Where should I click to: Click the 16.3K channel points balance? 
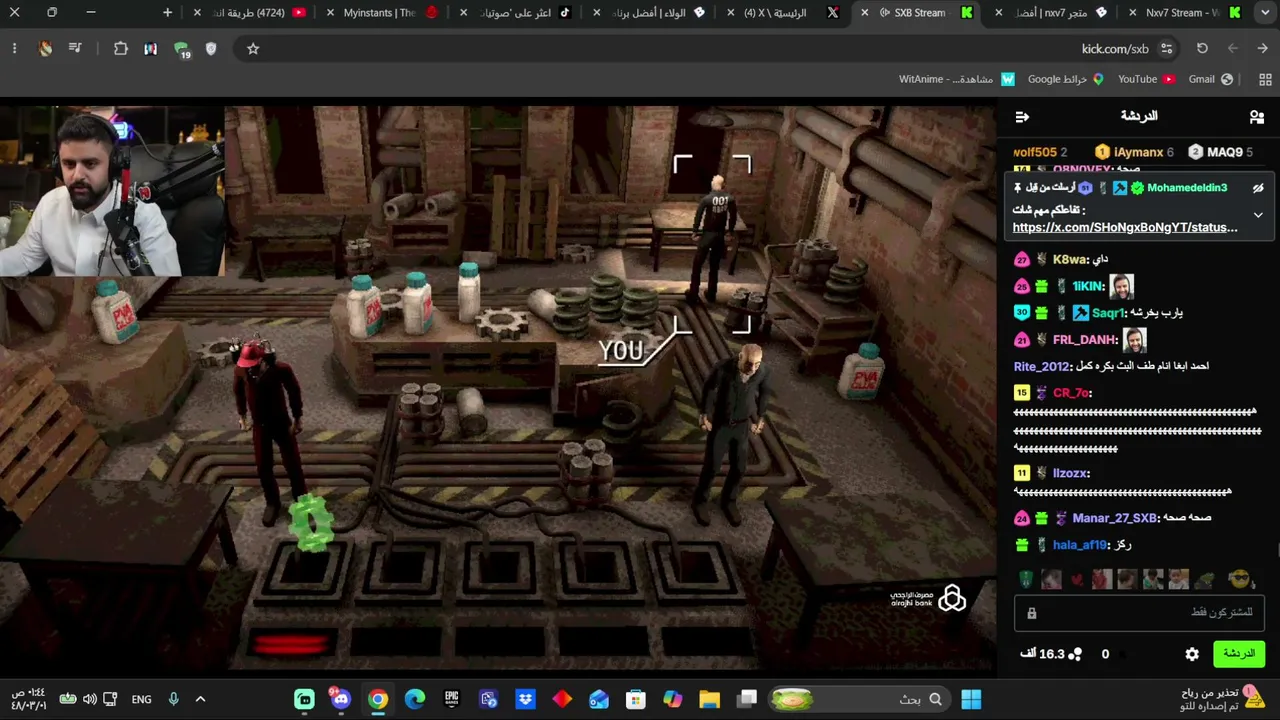pyautogui.click(x=1050, y=654)
